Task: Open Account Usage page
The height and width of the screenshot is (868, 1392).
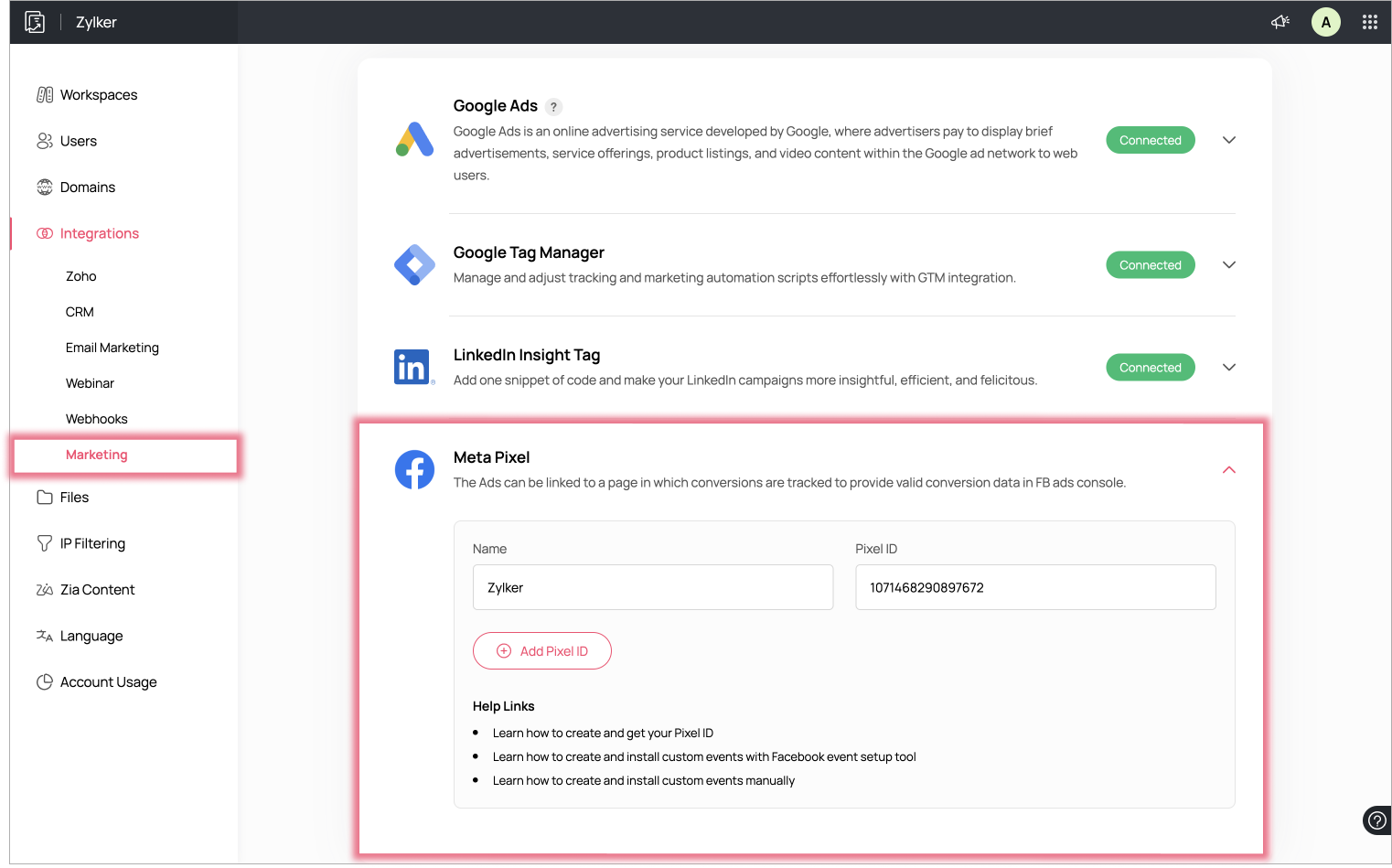Action: tap(108, 682)
